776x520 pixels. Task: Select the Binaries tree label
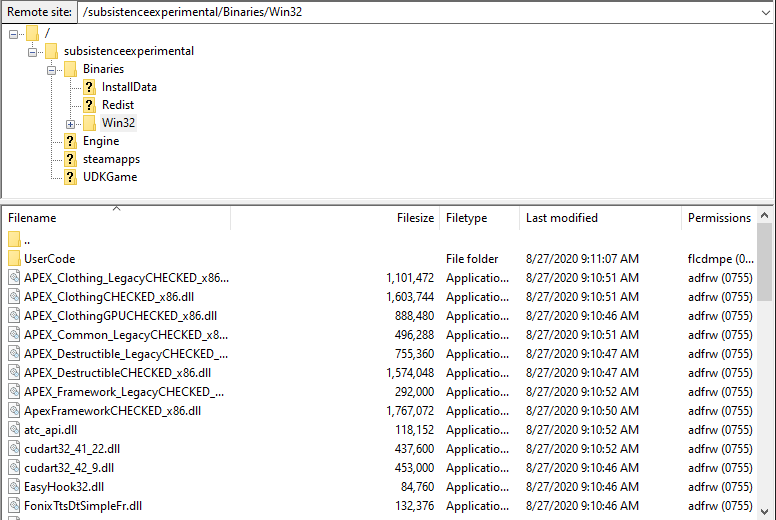pos(103,69)
